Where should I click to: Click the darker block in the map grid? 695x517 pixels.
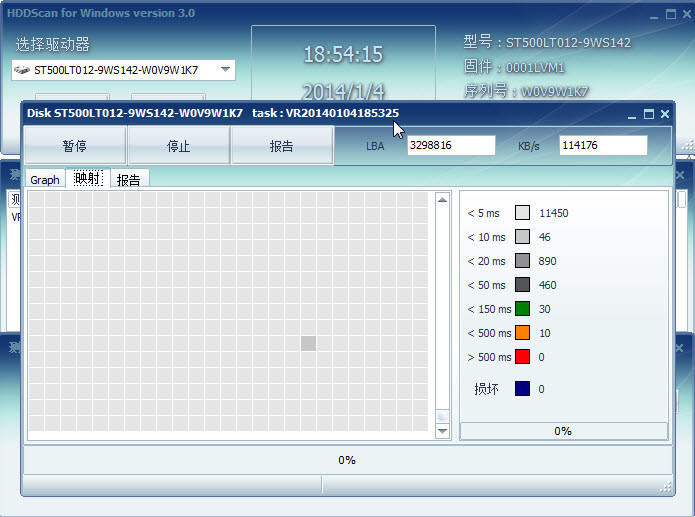click(x=308, y=343)
